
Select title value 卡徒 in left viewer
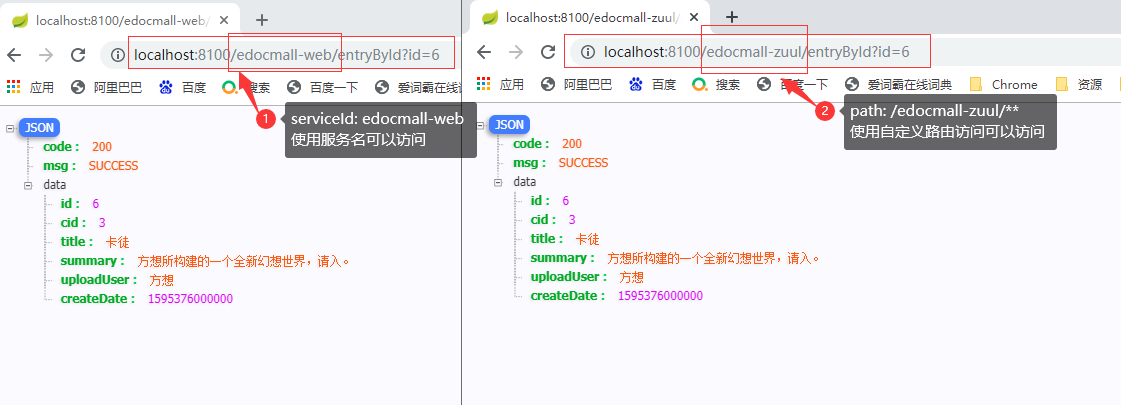coord(117,242)
